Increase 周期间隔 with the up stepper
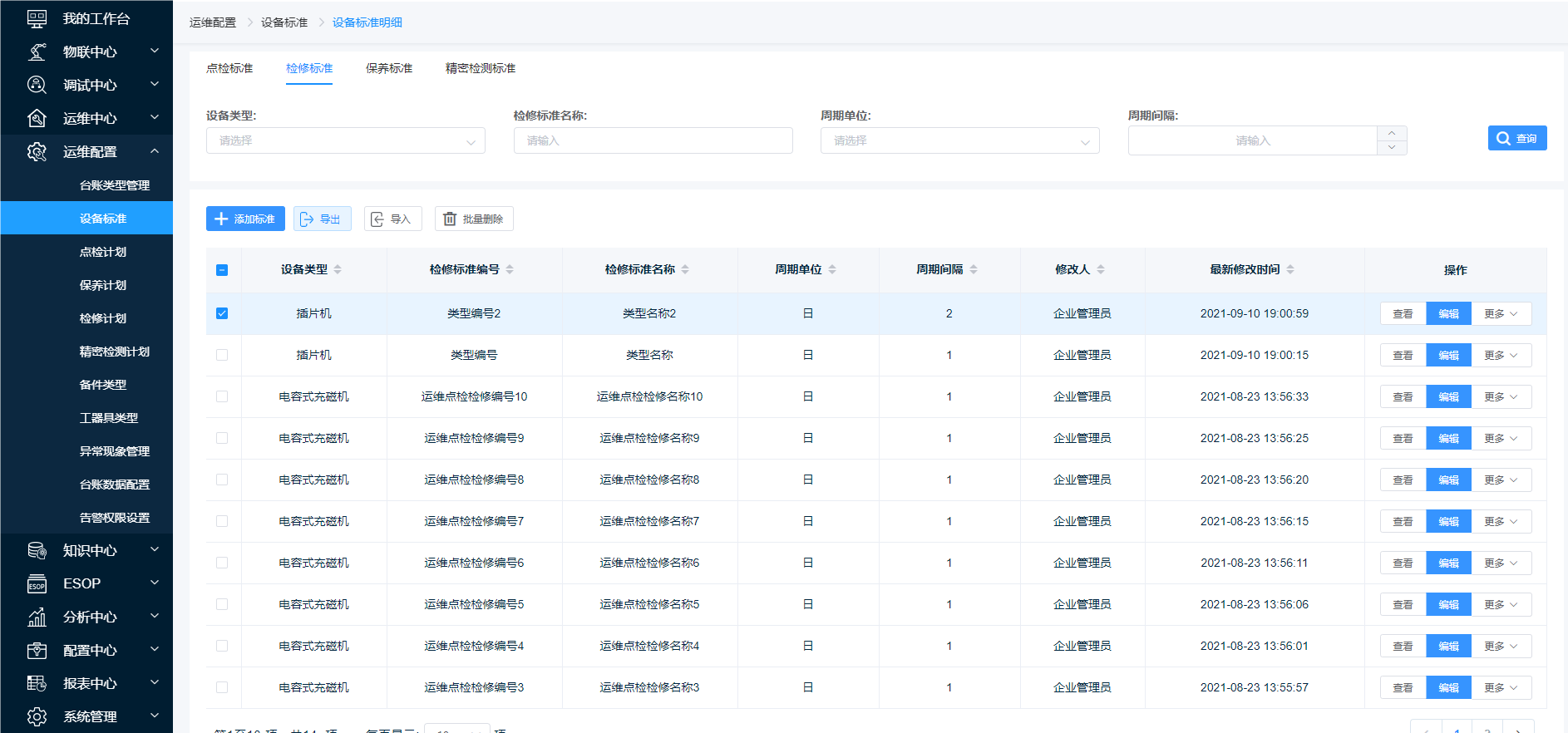1568x733 pixels. tap(1392, 133)
